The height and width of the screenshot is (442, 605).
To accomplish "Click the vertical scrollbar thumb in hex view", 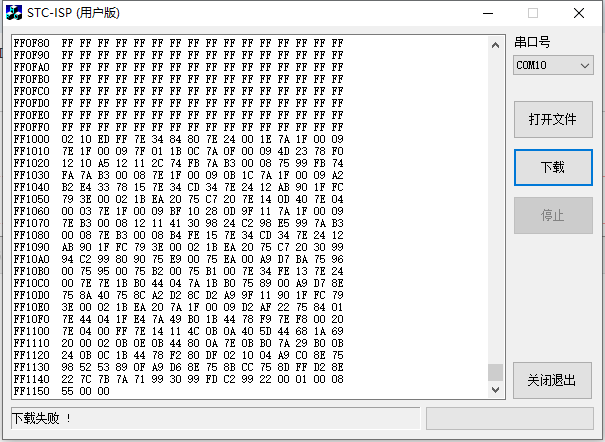I will 495,372.
